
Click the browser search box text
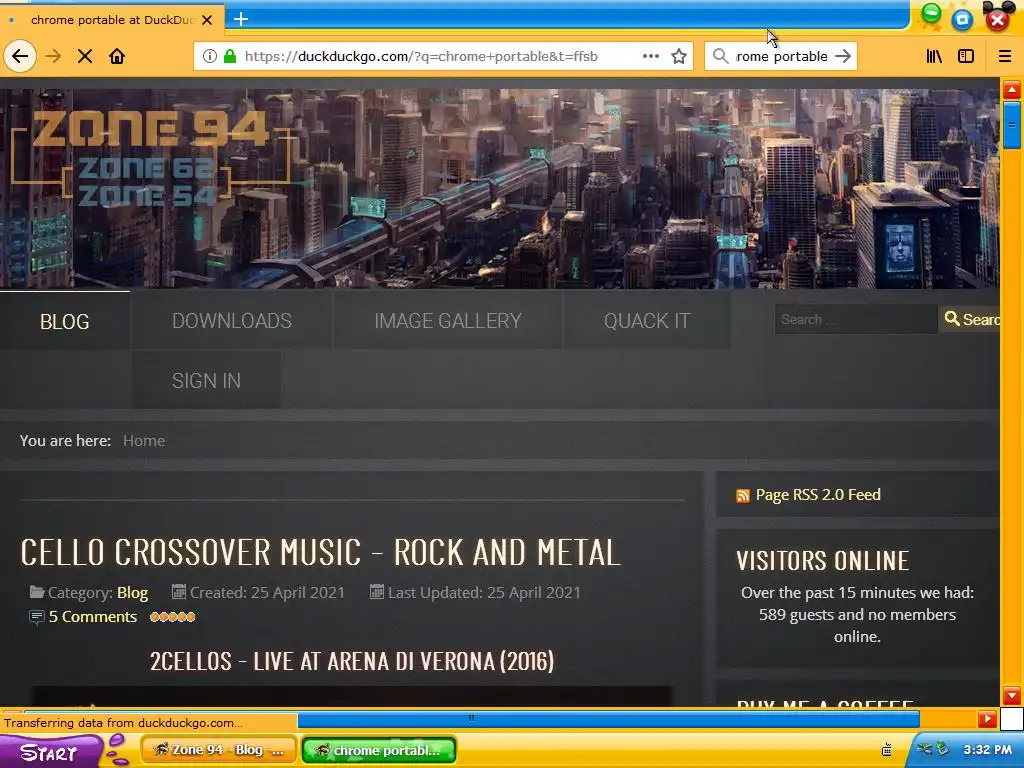[x=782, y=56]
